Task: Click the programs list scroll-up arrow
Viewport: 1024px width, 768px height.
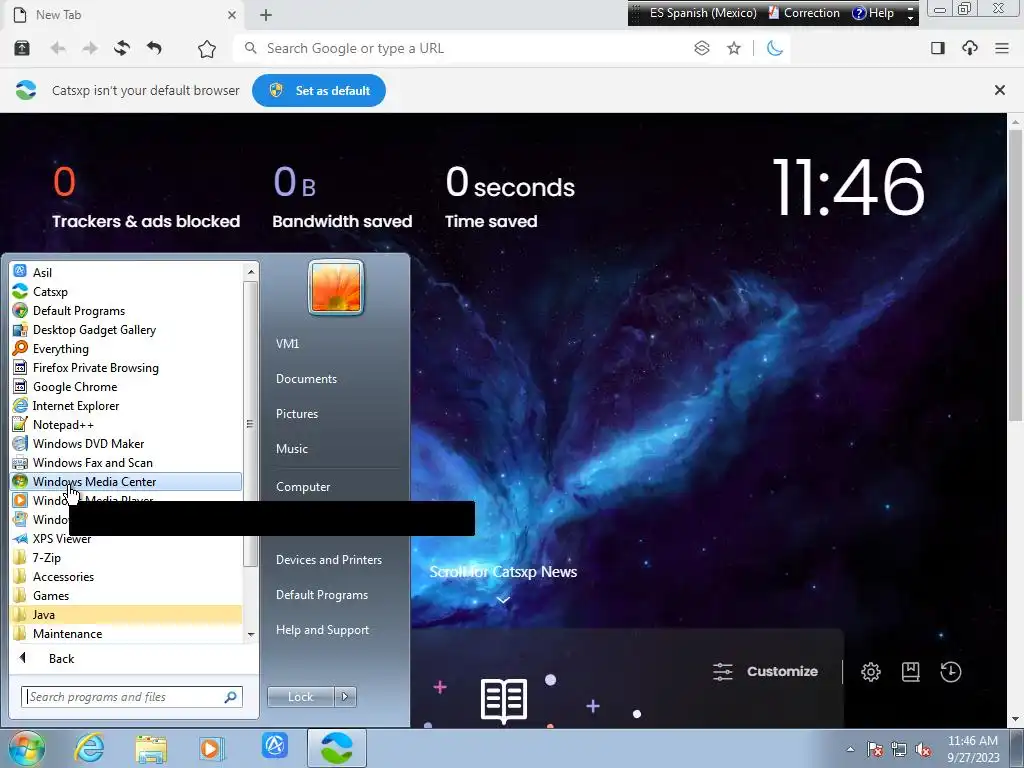Action: coord(251,271)
